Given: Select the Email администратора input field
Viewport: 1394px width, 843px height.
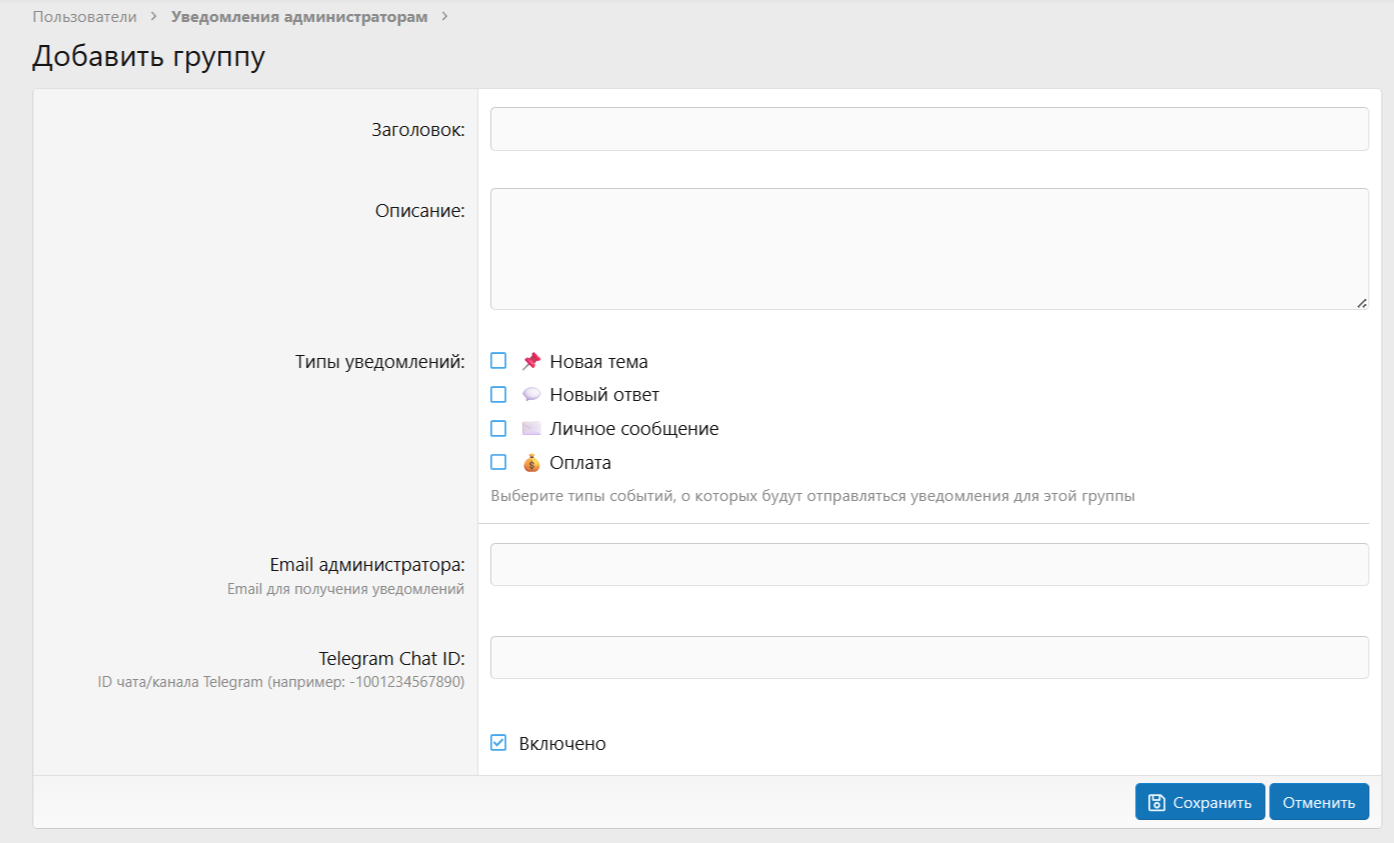Looking at the screenshot, I should [929, 565].
